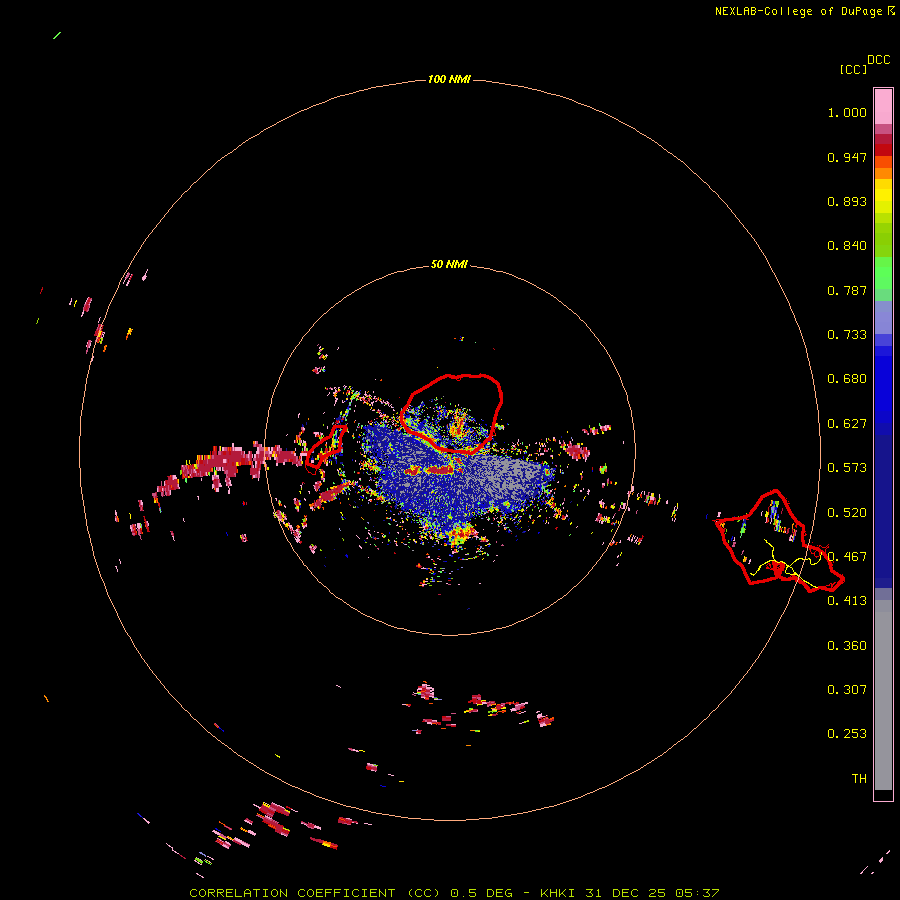Click the 0.947 scale value
This screenshot has width=900, height=900.
(x=847, y=157)
